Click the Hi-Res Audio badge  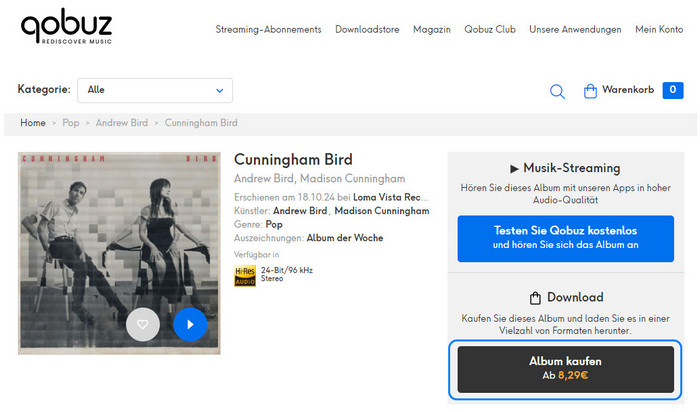245,275
